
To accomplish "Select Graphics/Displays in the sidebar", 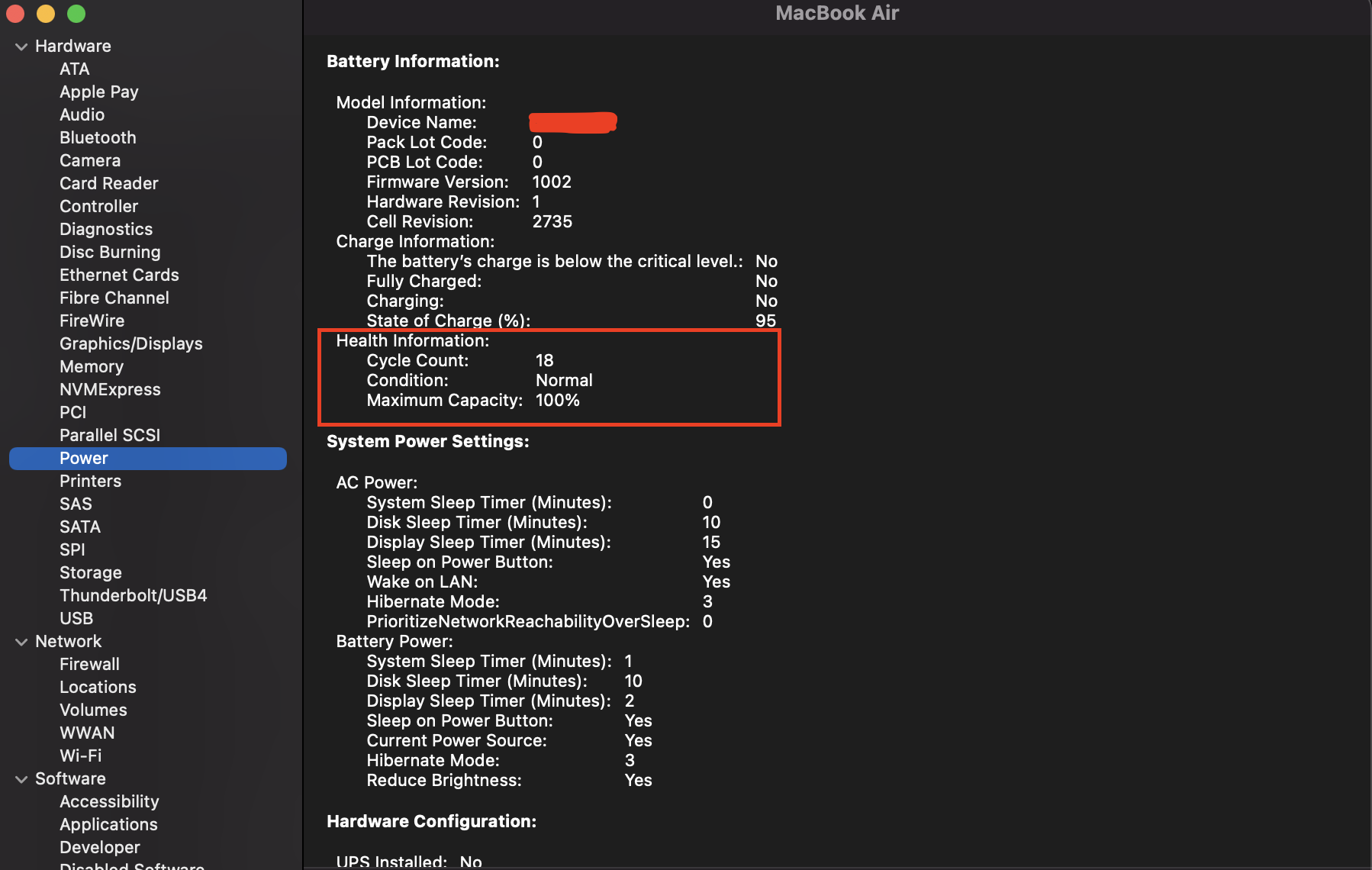I will 130,343.
